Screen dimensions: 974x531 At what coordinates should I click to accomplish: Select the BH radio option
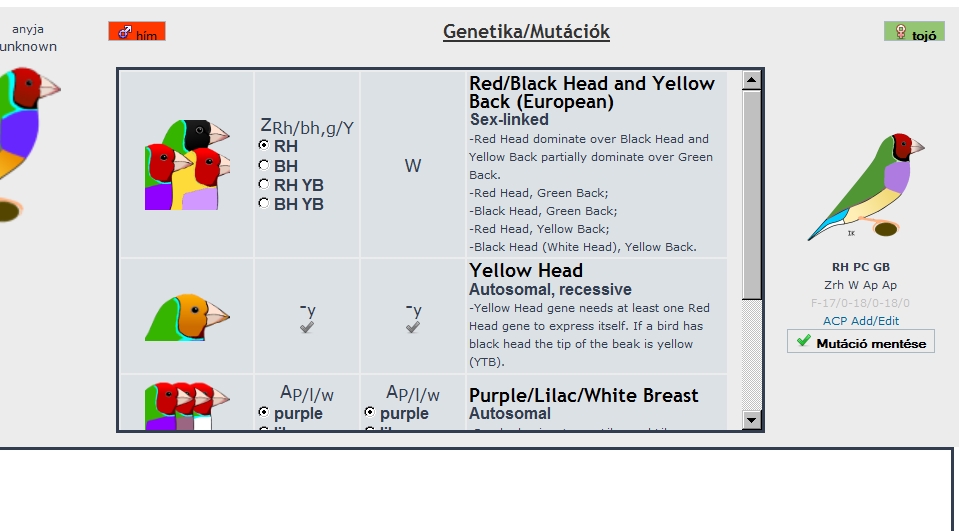pyautogui.click(x=264, y=165)
